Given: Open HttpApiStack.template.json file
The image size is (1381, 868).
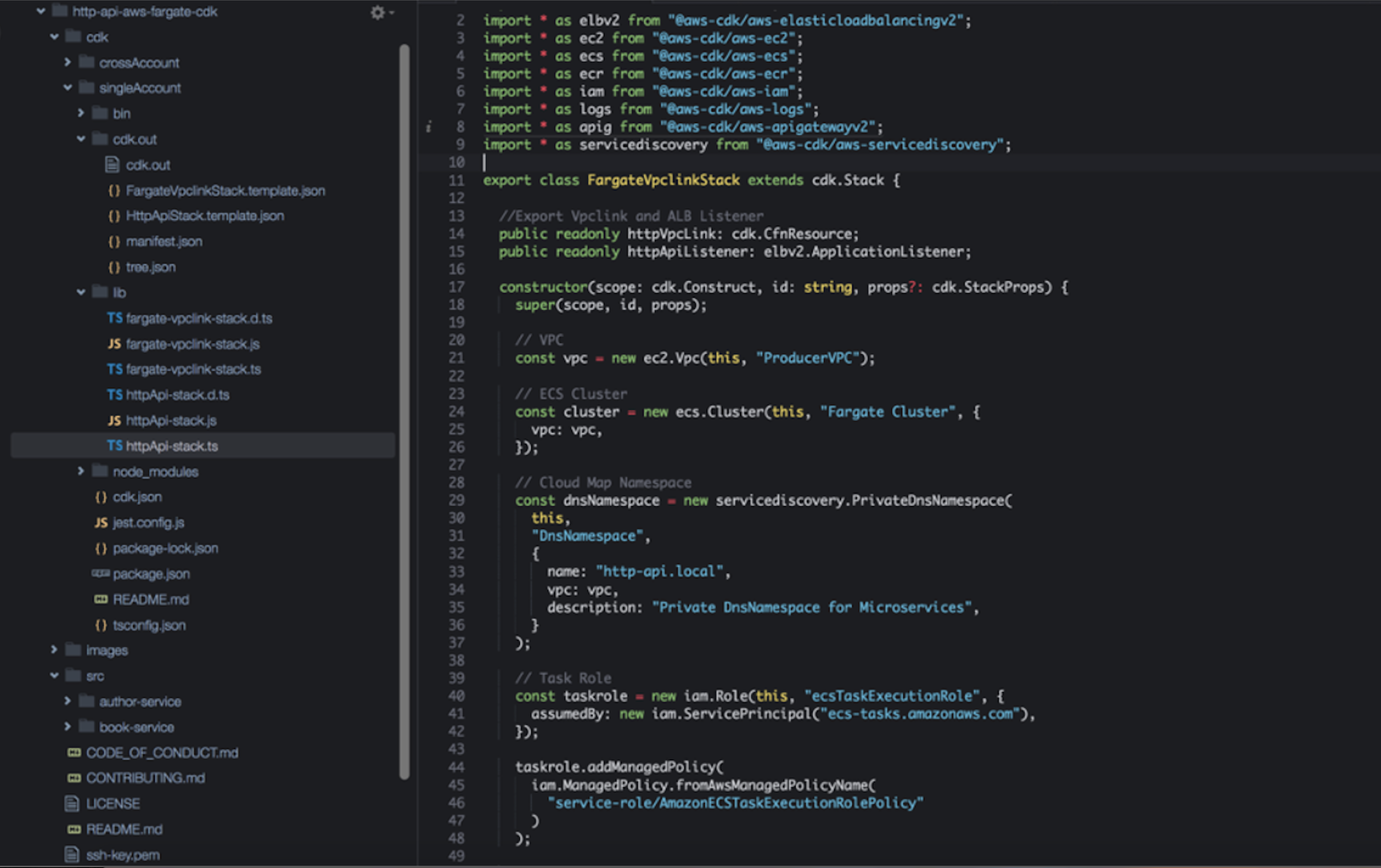Looking at the screenshot, I should tap(205, 216).
